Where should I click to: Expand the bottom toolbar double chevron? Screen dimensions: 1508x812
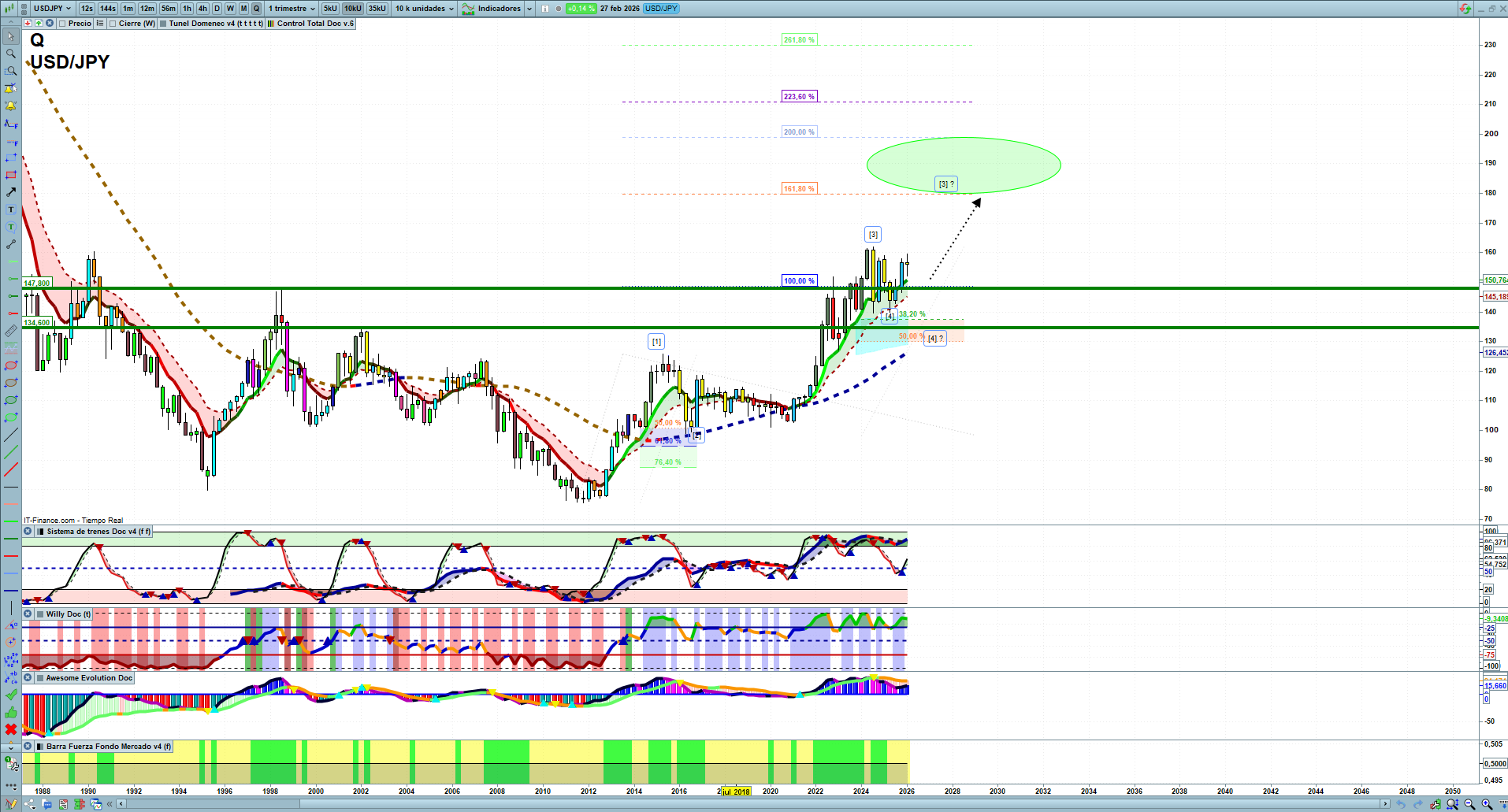click(110, 804)
